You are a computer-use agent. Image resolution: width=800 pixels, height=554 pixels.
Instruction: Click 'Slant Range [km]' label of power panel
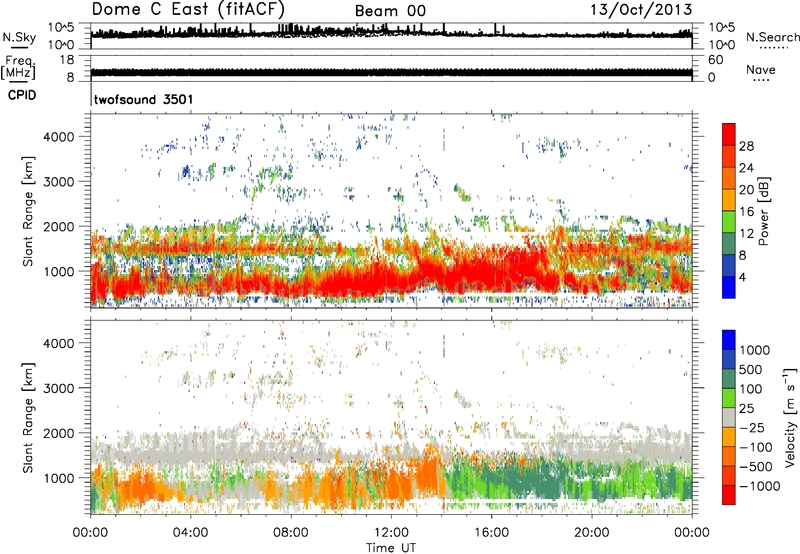pyautogui.click(x=28, y=211)
